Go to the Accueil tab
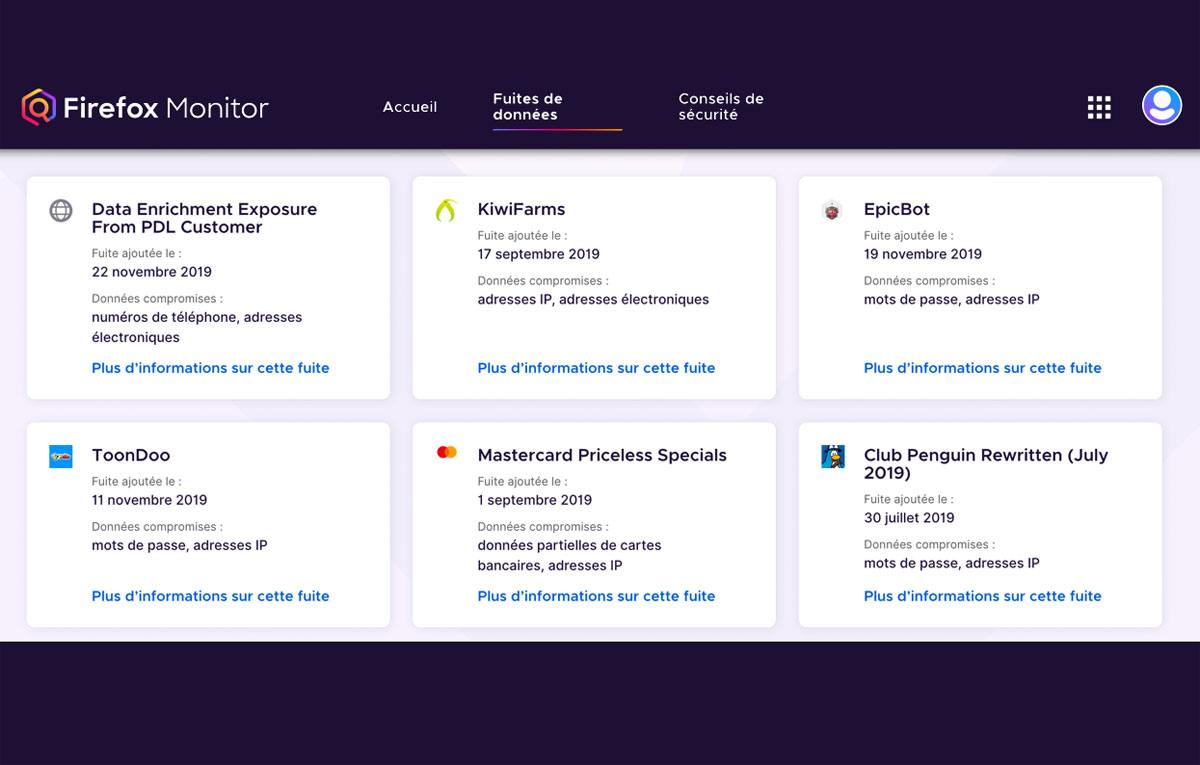This screenshot has height=765, width=1200. click(410, 107)
